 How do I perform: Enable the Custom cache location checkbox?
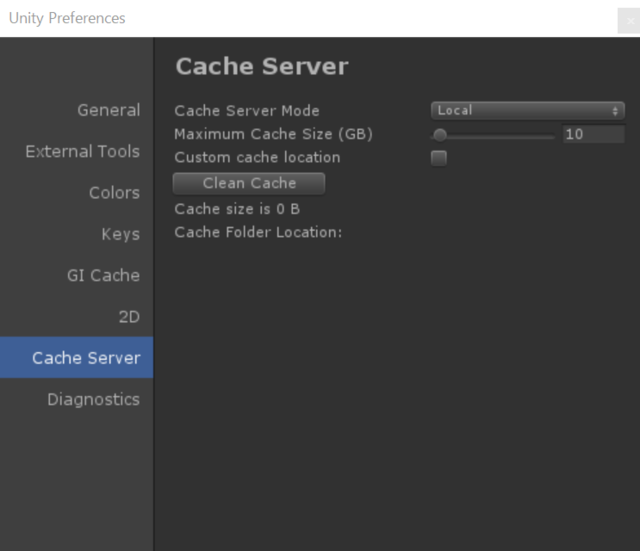click(439, 158)
